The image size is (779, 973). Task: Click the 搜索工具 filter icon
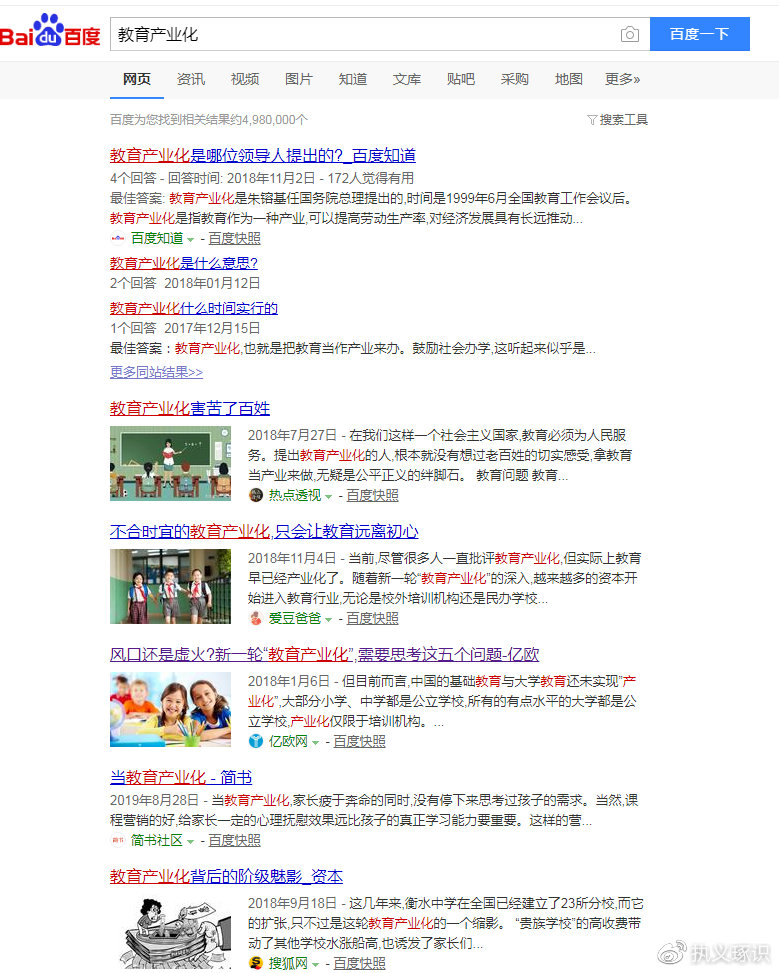pyautogui.click(x=592, y=120)
